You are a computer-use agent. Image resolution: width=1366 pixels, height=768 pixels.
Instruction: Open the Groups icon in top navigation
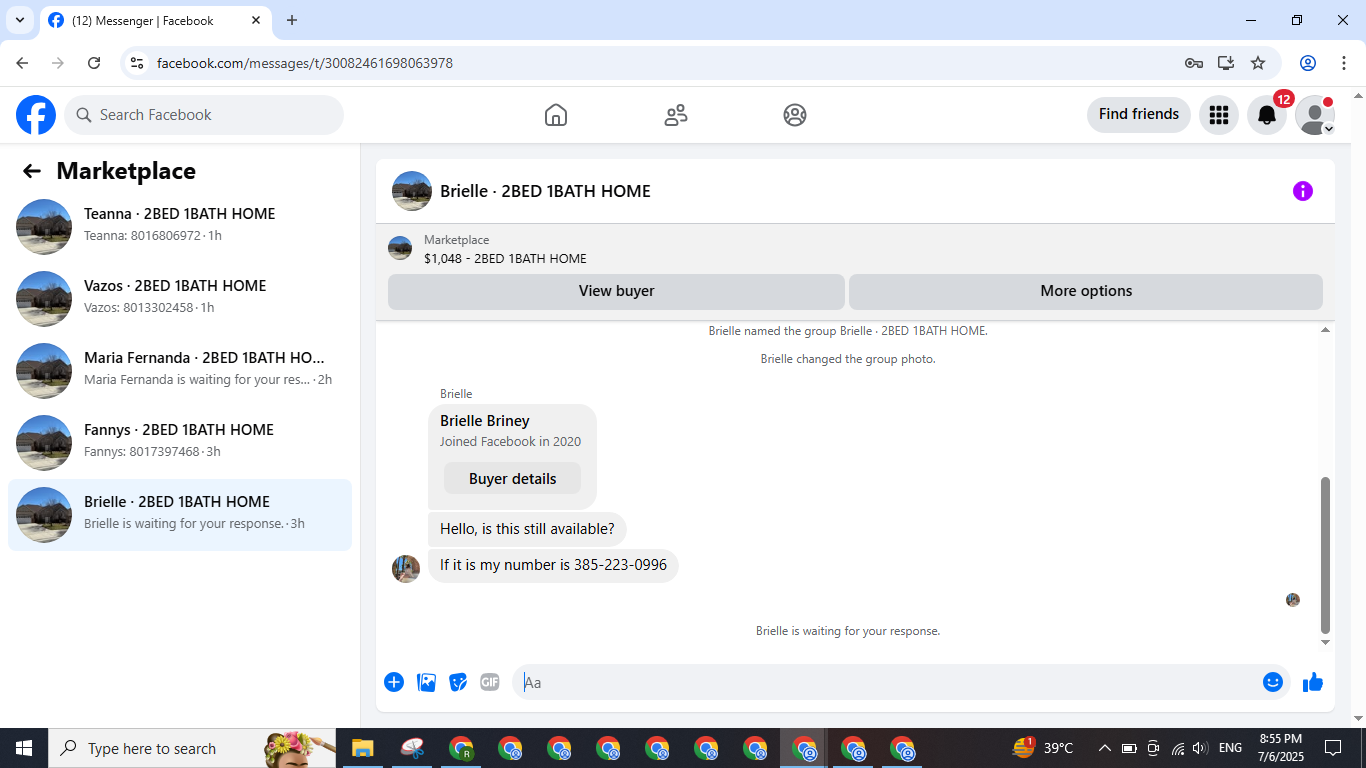(x=795, y=115)
